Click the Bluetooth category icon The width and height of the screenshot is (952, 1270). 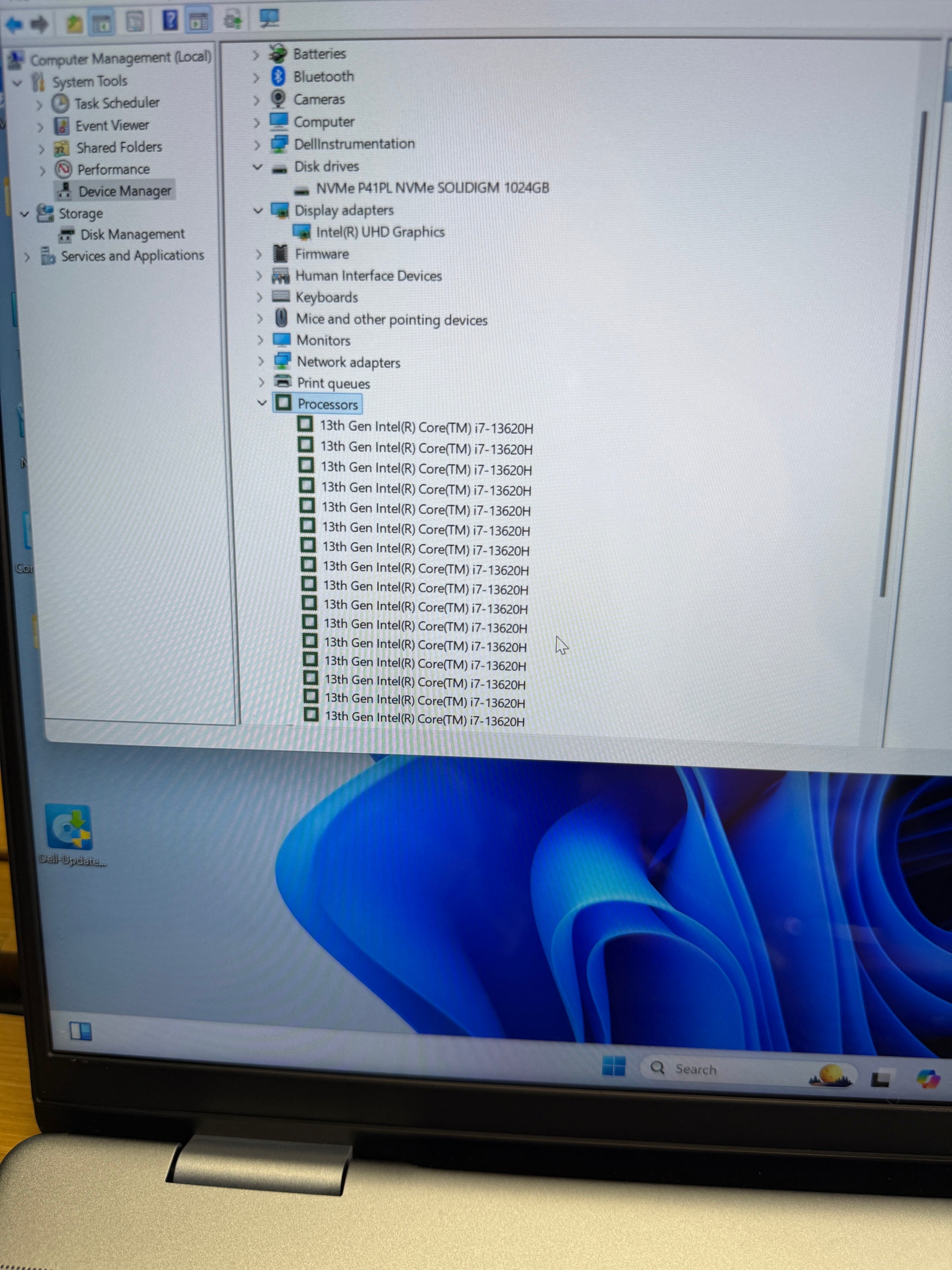tap(278, 76)
